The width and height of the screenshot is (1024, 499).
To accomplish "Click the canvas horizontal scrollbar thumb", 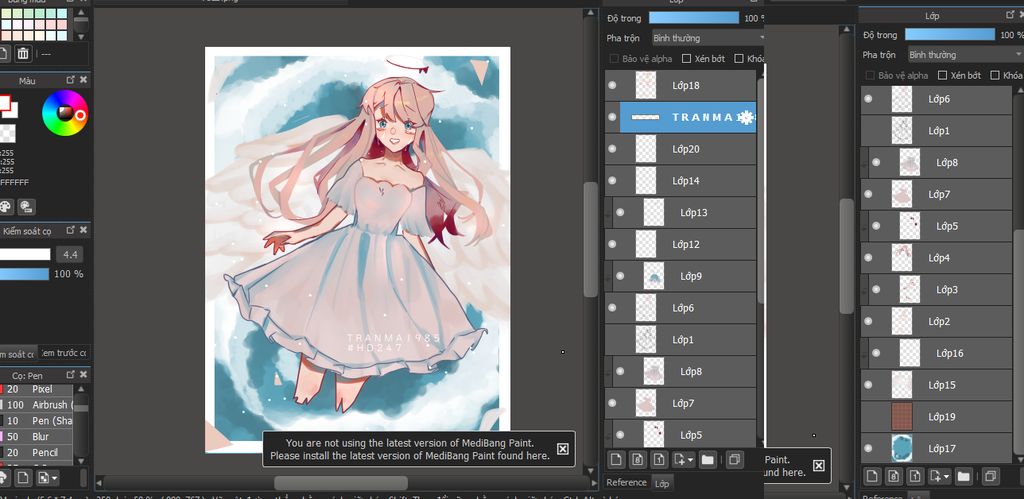I will tap(341, 483).
